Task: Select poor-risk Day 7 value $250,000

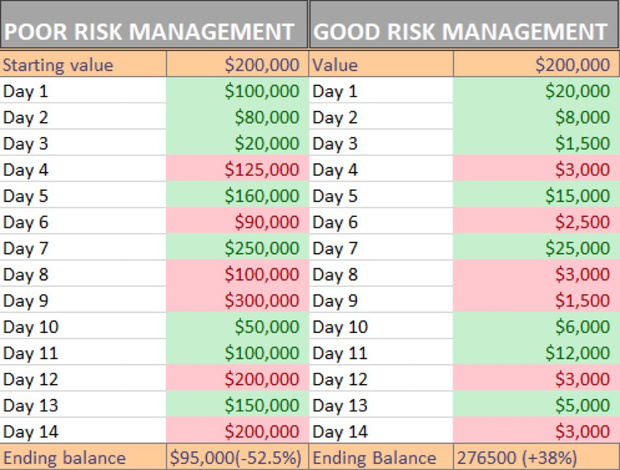Action: 238,248
